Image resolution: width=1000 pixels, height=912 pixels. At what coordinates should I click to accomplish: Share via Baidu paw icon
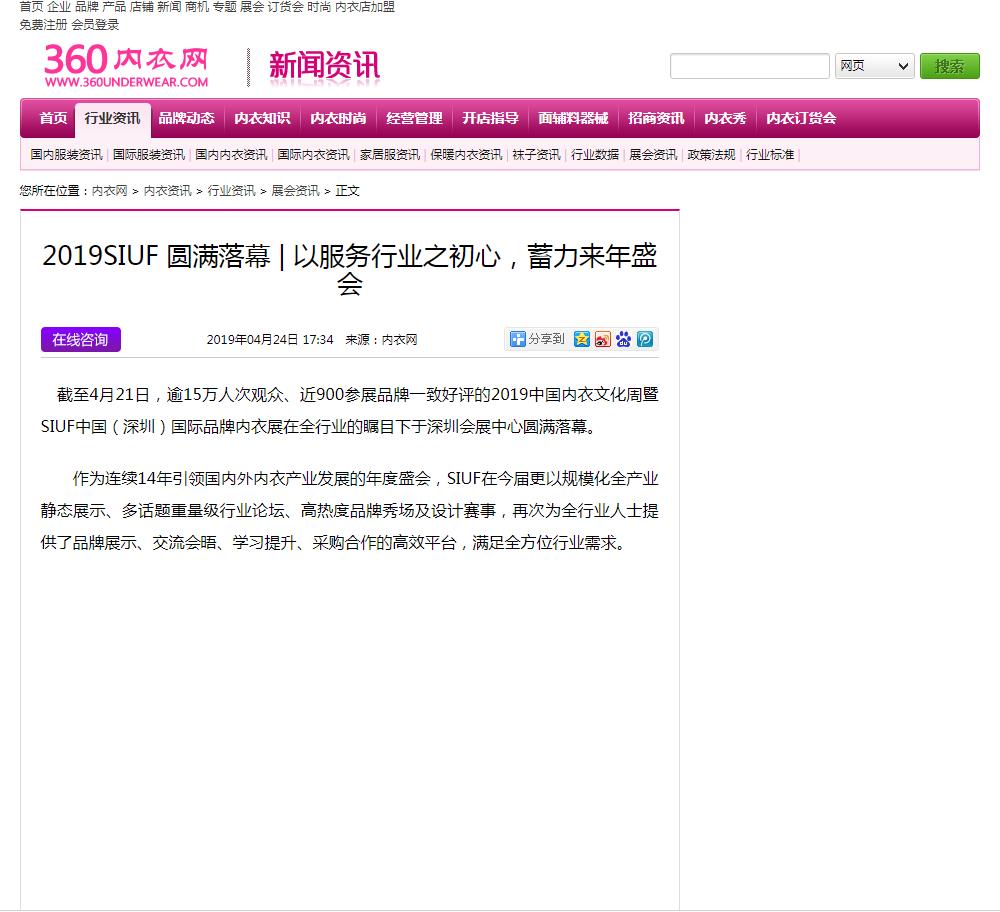tap(624, 339)
